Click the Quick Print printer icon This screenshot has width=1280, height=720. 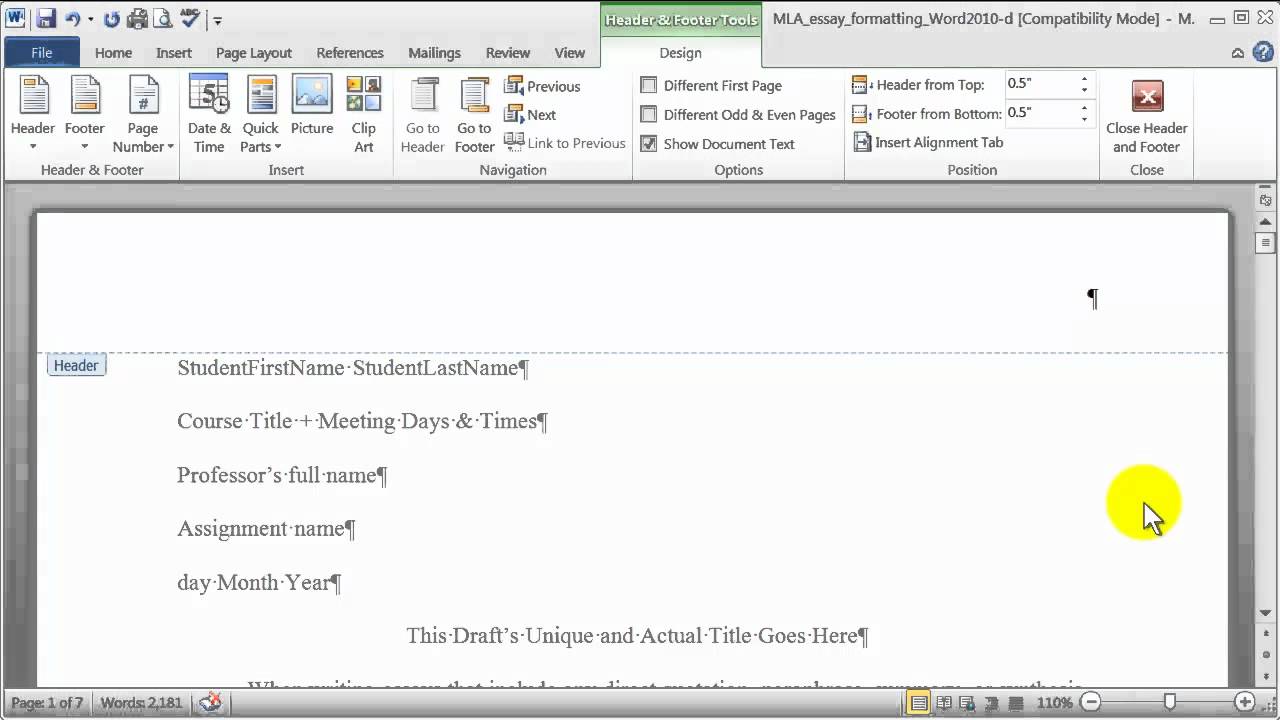coord(137,18)
